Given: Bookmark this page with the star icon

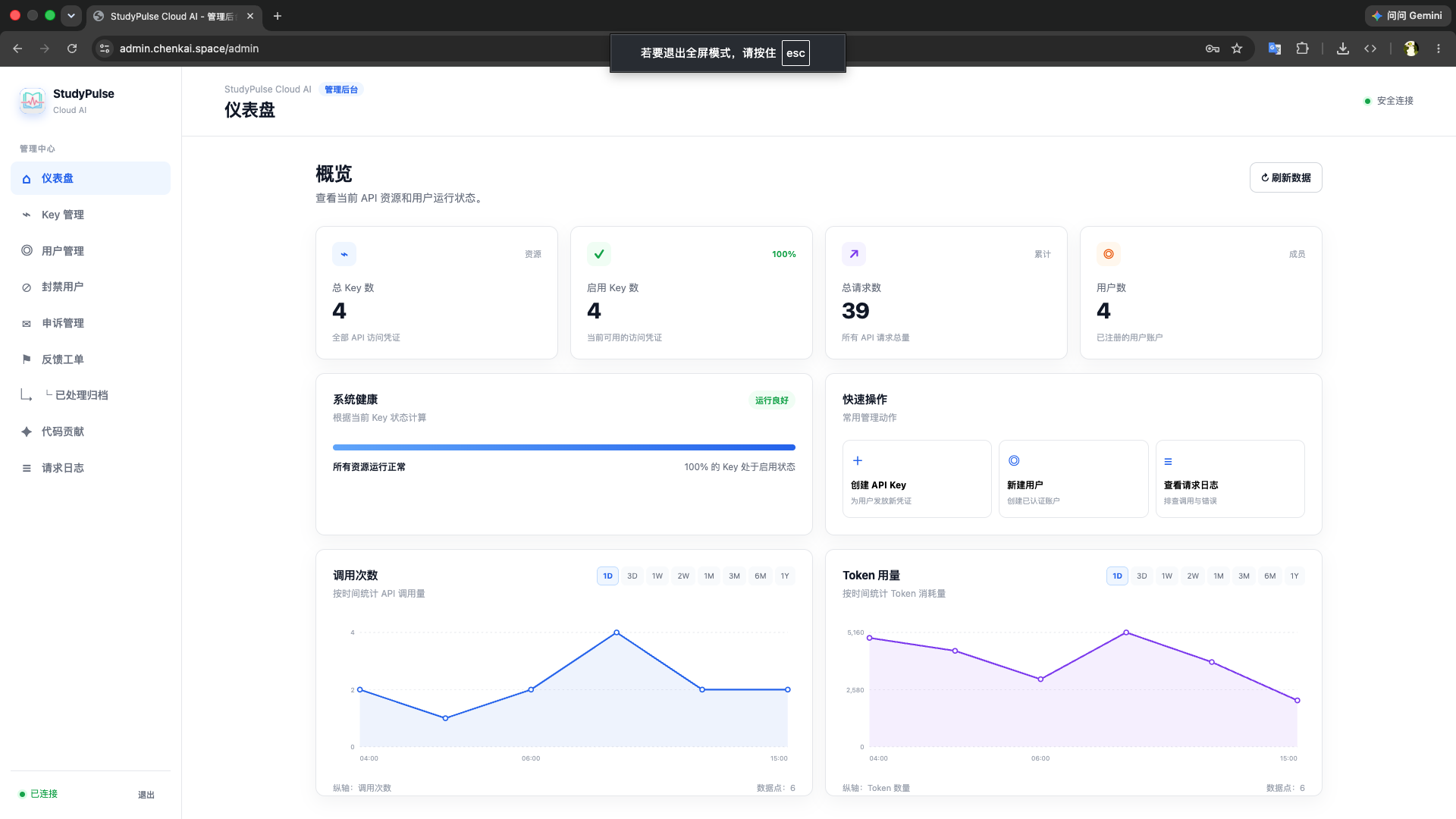Looking at the screenshot, I should [1237, 49].
